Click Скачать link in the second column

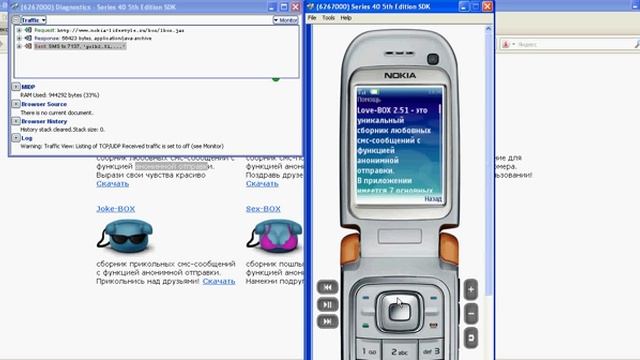[x=262, y=184]
